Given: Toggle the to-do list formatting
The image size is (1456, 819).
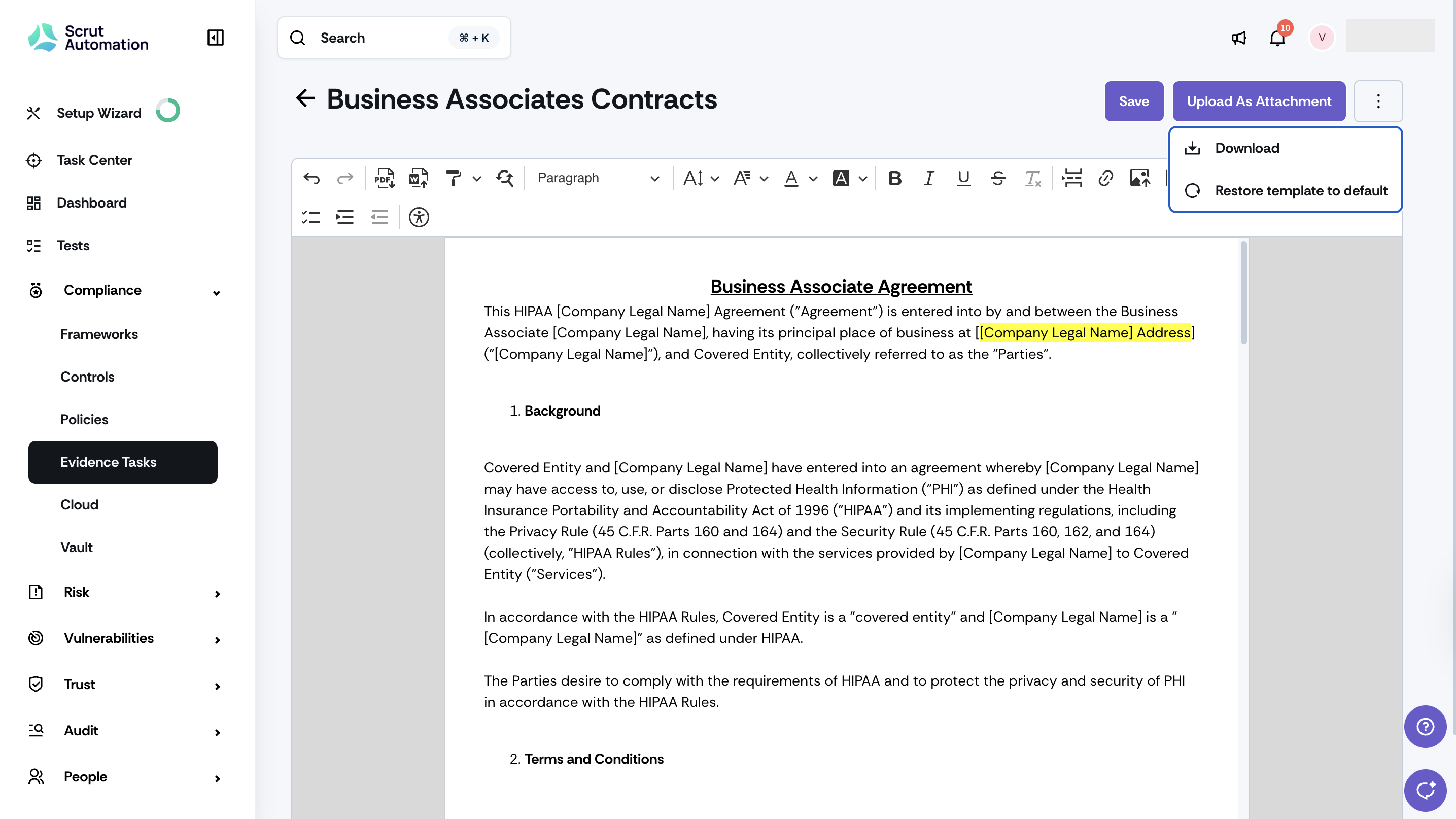Looking at the screenshot, I should pyautogui.click(x=311, y=217).
